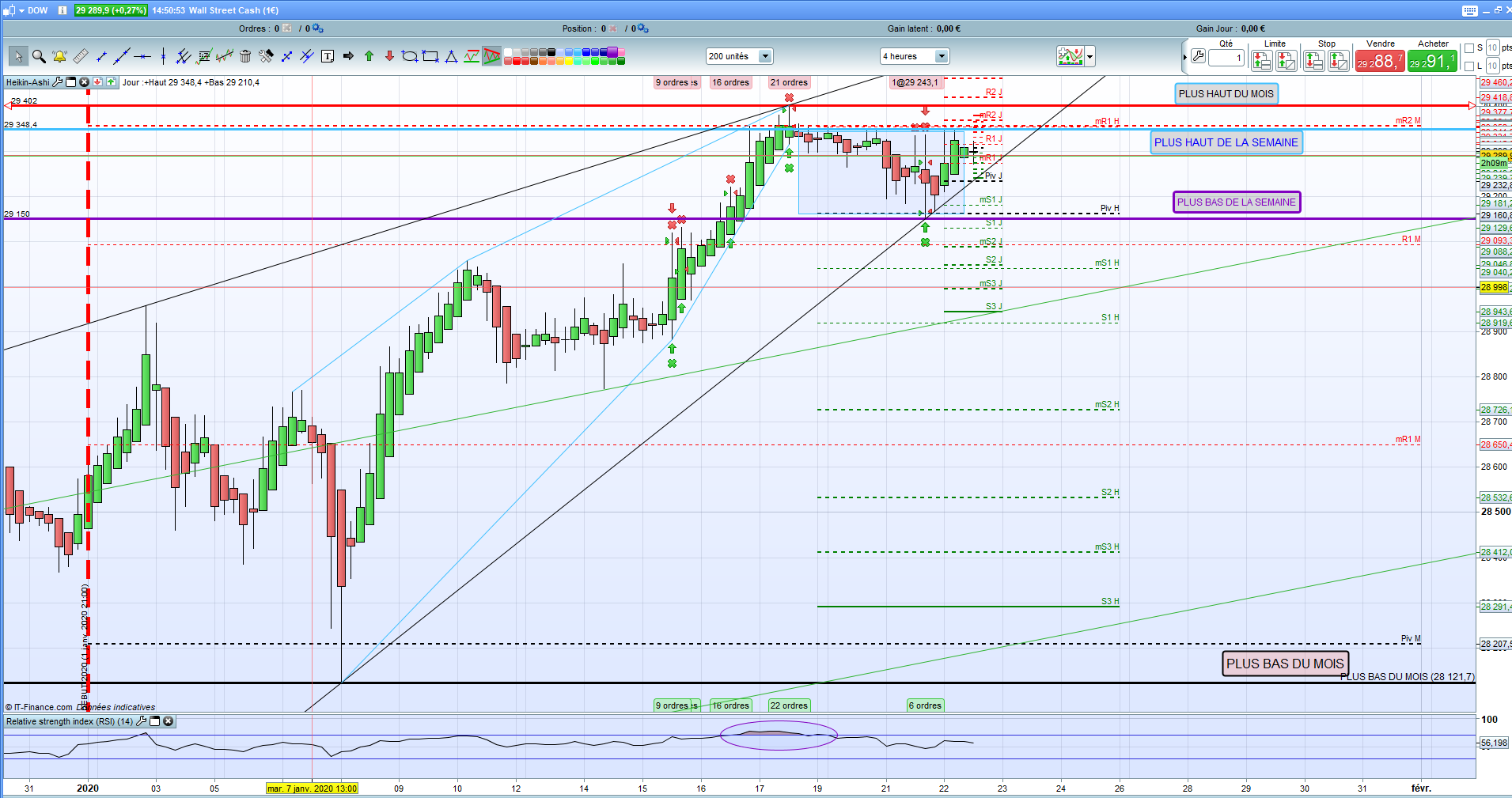Click the Heikin-Ashi green up arrow icon
This screenshot has width=1512, height=798.
111,81
